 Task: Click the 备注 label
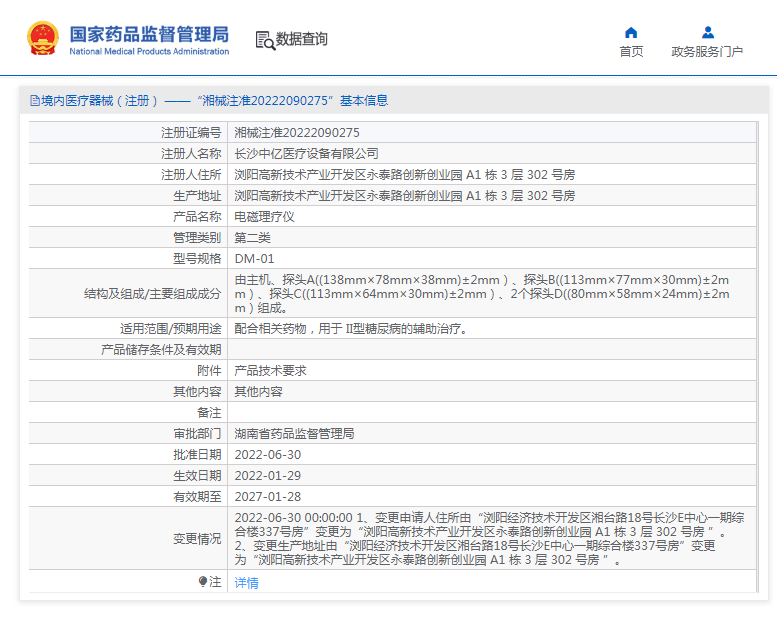click(209, 413)
